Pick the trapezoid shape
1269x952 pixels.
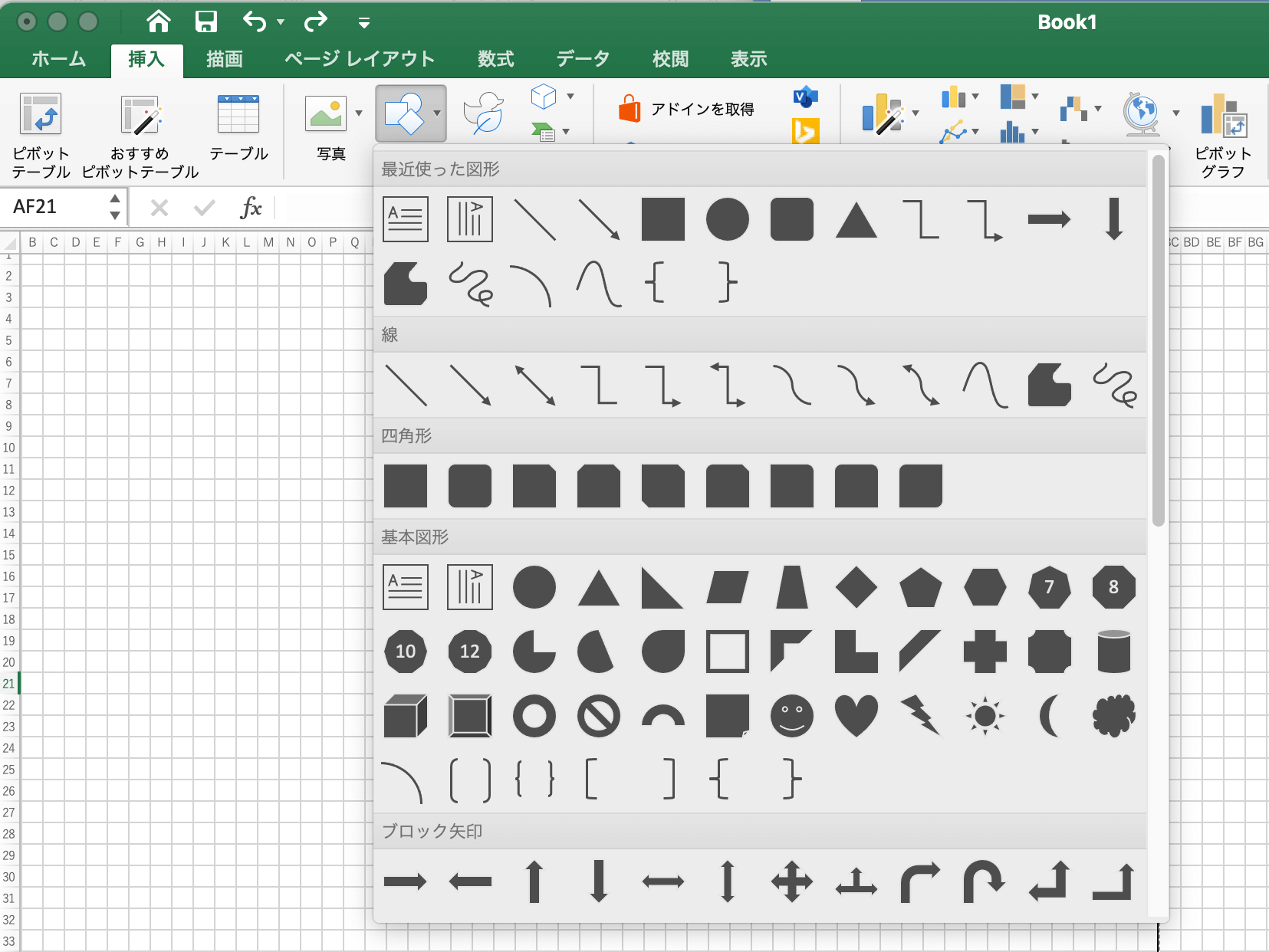[x=792, y=587]
